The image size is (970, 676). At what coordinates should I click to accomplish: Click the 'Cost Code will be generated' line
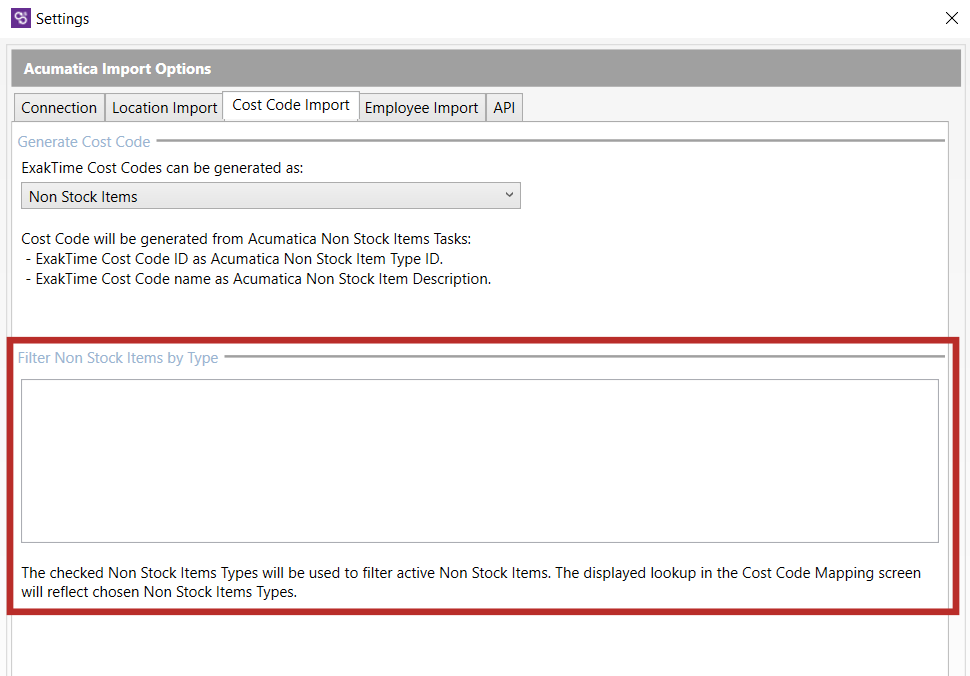point(246,239)
